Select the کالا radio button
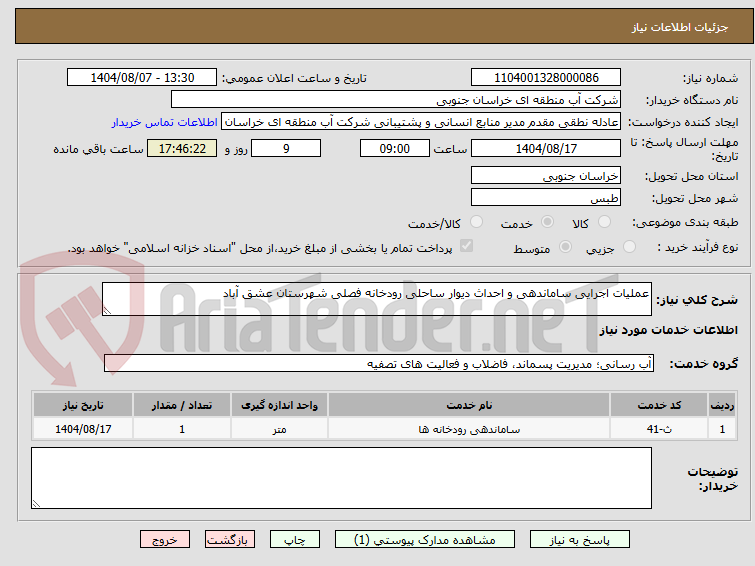Image resolution: width=755 pixels, height=566 pixels. click(604, 222)
